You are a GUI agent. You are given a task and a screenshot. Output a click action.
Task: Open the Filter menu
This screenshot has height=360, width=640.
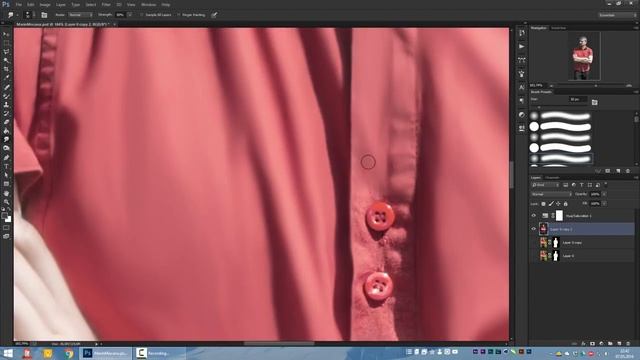106,4
